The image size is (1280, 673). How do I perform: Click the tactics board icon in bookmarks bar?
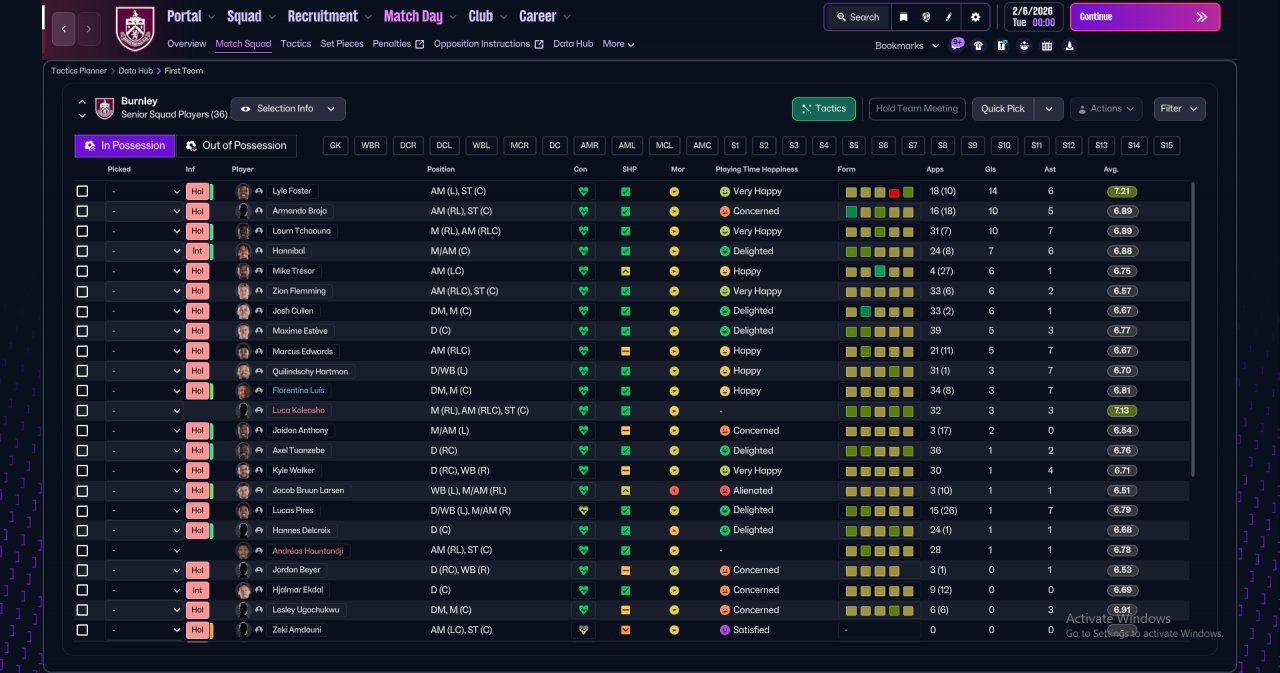[x=1001, y=45]
